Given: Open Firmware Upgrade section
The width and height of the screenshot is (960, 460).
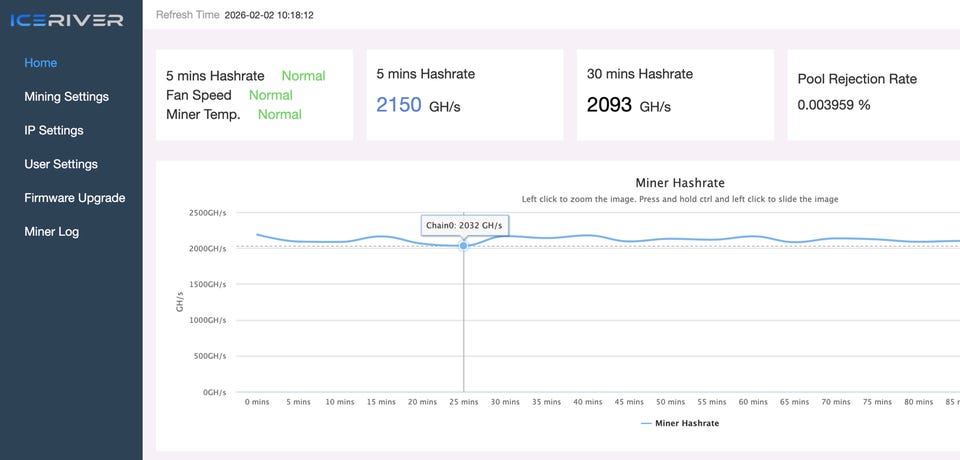Looking at the screenshot, I should (75, 198).
